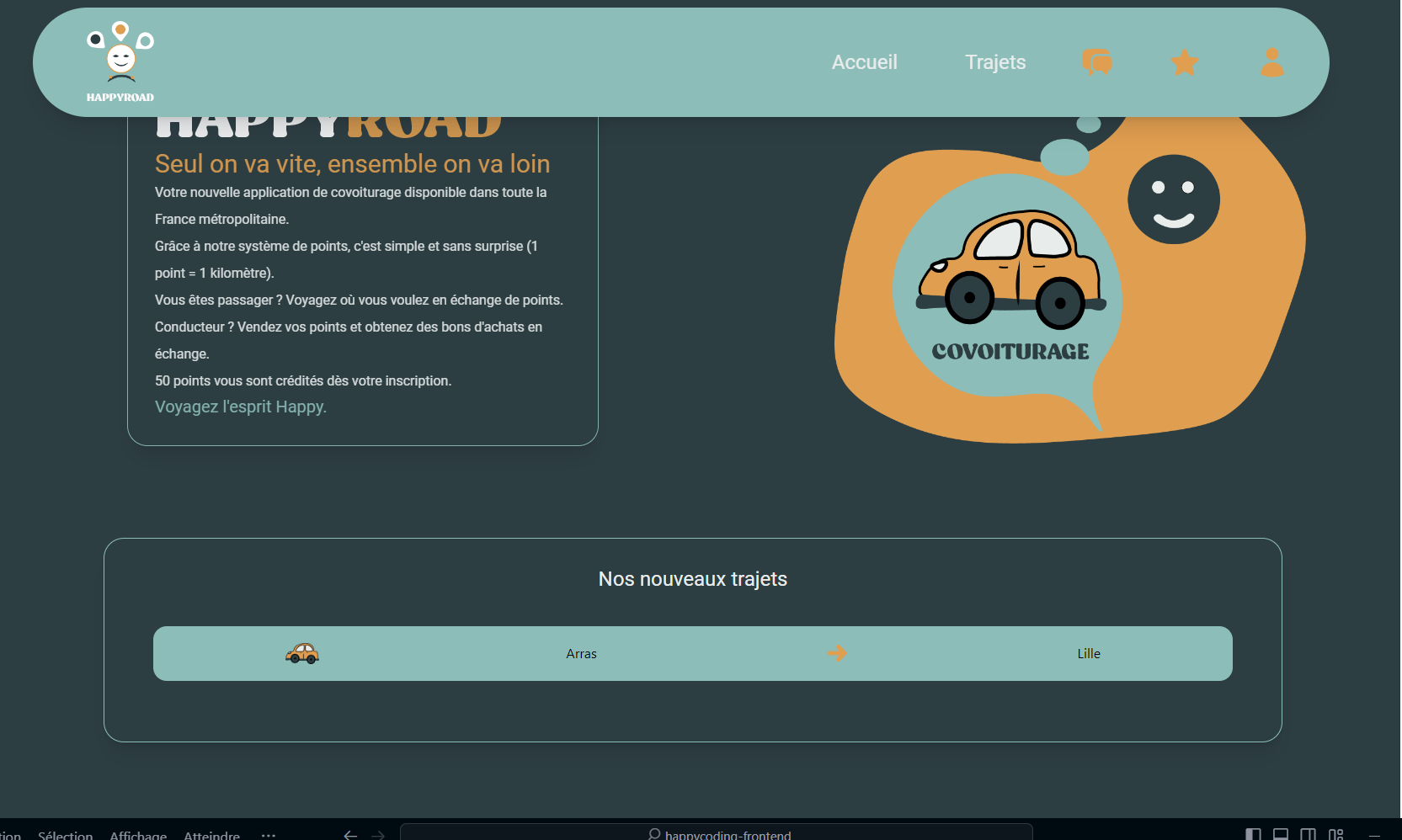
Task: Select the Lille destination city
Action: [x=1089, y=654]
